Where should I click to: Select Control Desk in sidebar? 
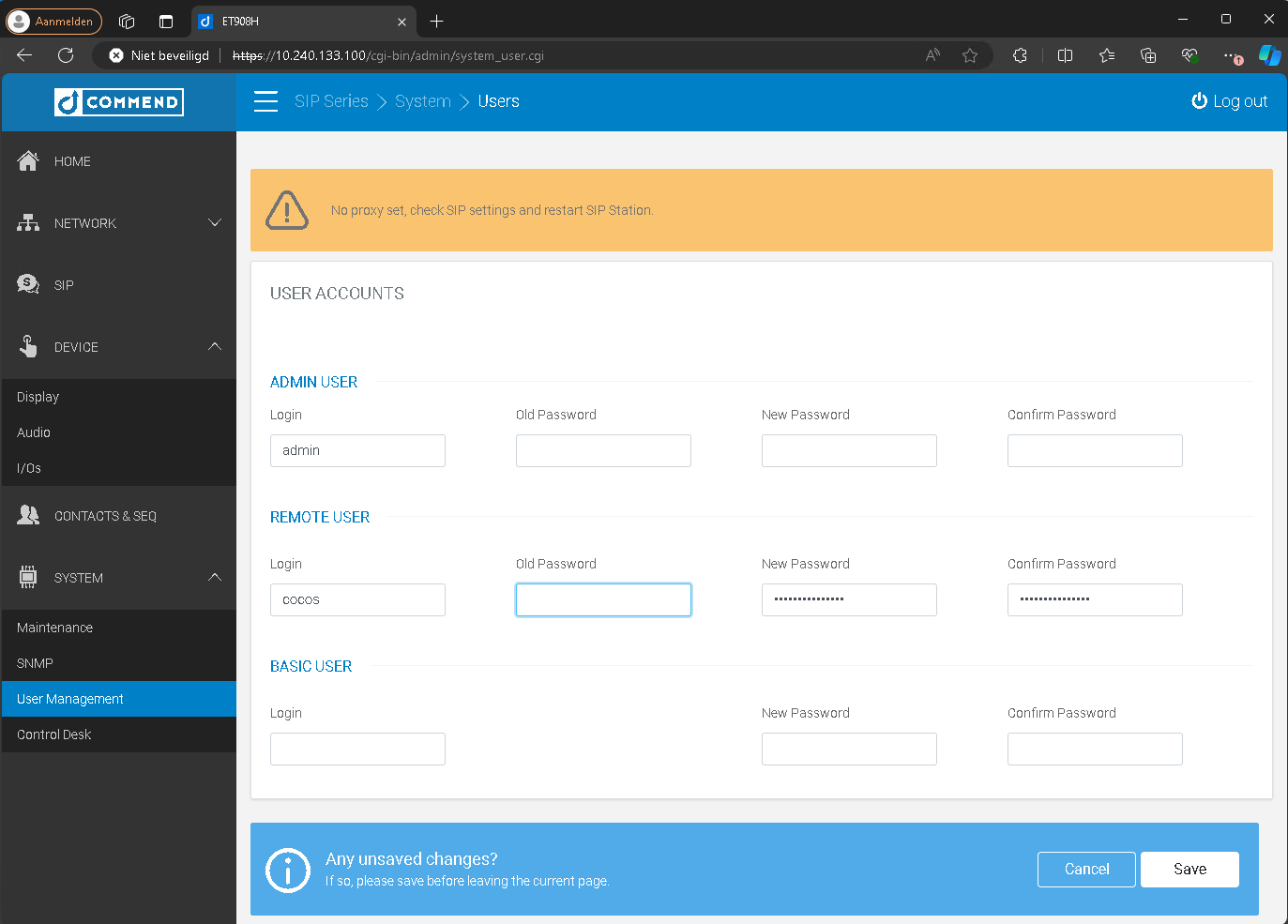(x=53, y=735)
